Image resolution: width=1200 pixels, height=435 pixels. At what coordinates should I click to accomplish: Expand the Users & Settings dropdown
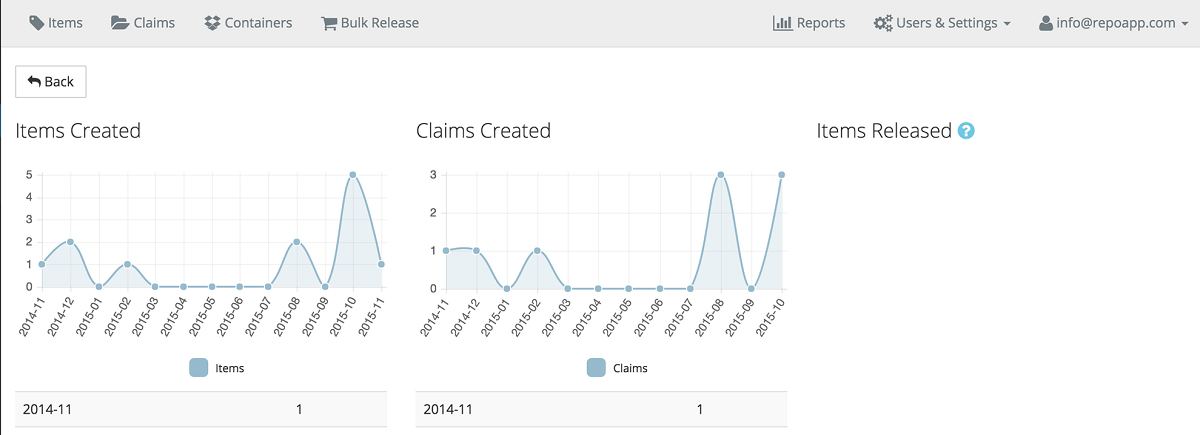pos(941,23)
